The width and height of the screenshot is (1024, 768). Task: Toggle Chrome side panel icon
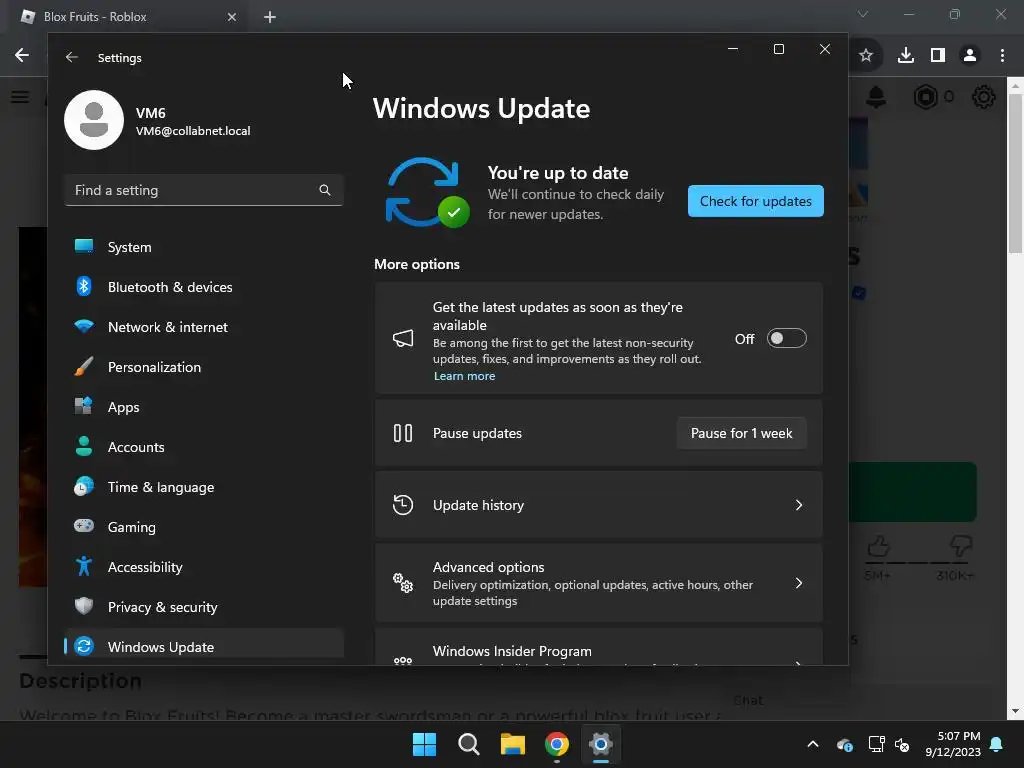[x=938, y=56]
